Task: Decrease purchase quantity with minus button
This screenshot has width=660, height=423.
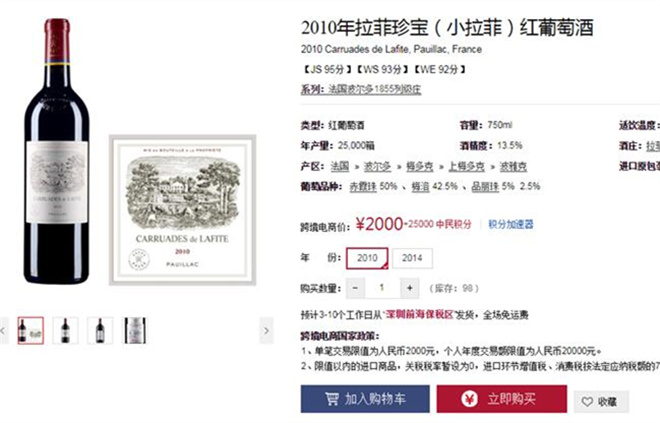Action: 355,288
